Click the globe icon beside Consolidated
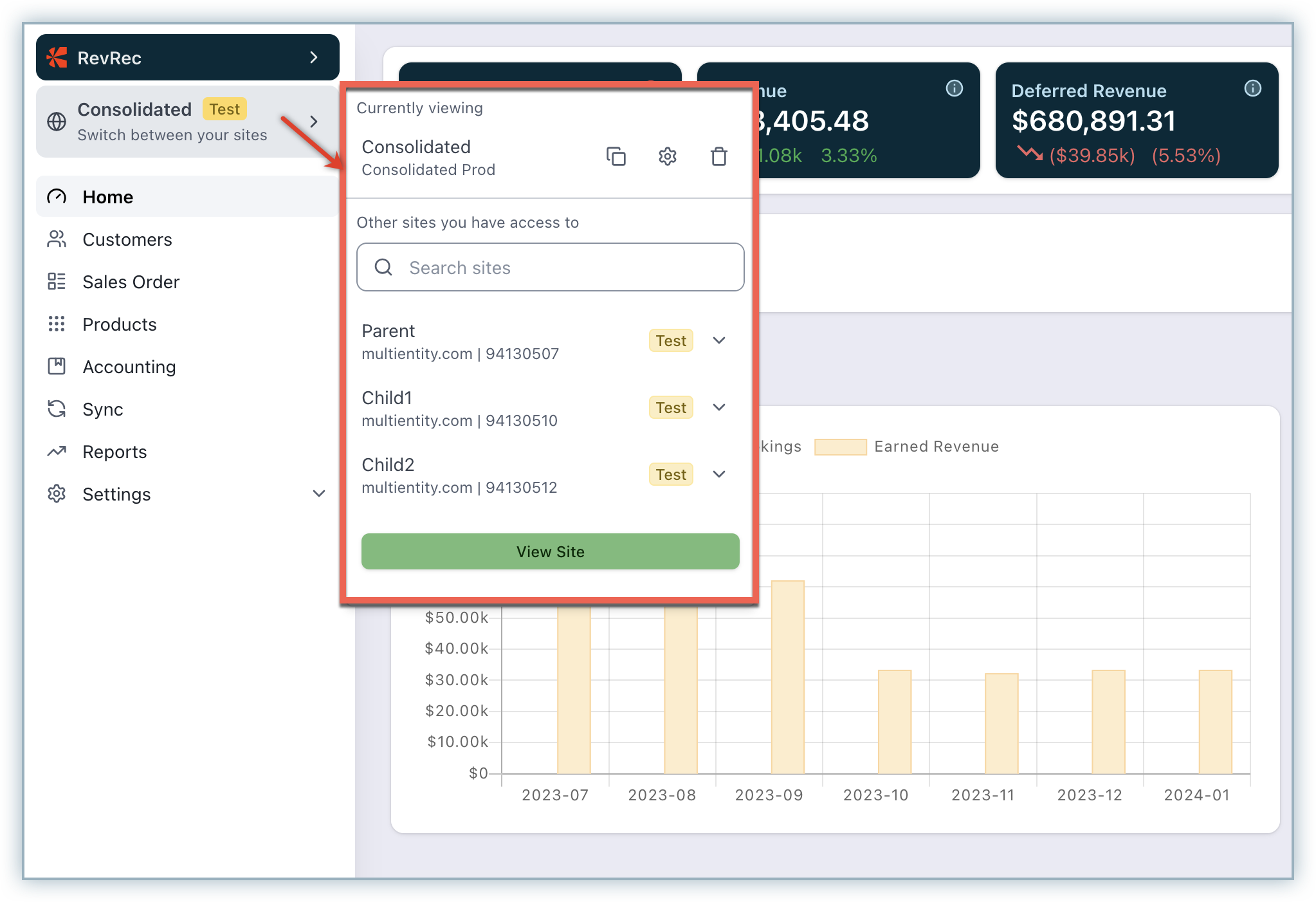Image resolution: width=1316 pixels, height=902 pixels. 57,122
